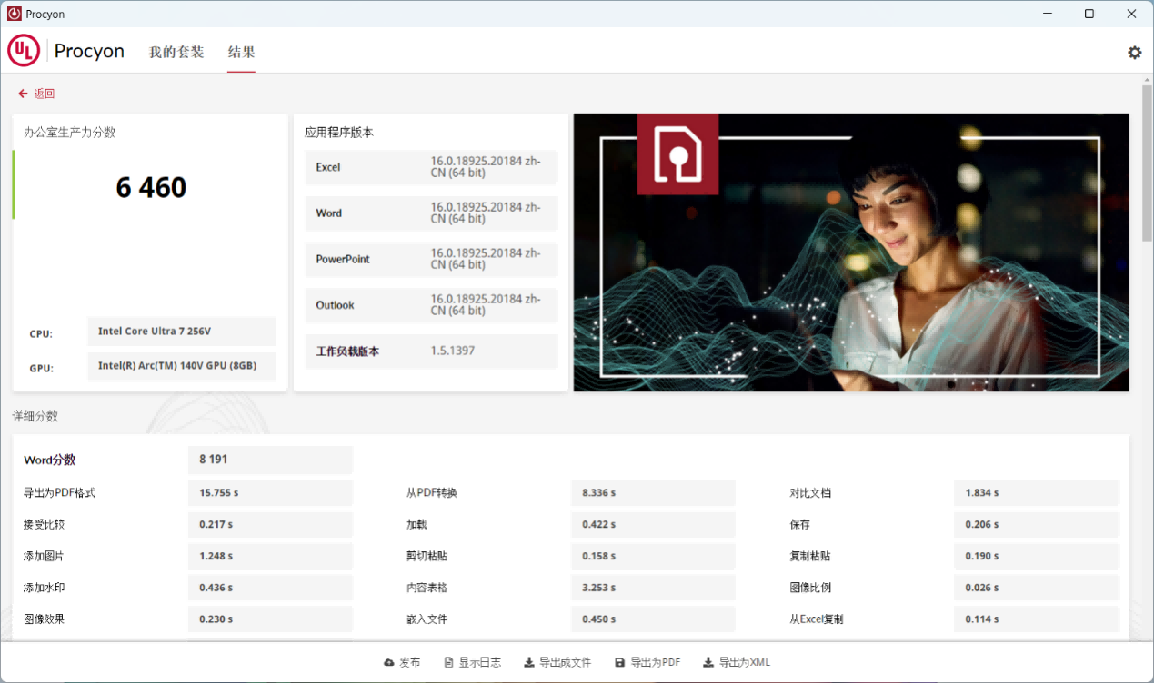
Task: Close the Procyon window
Action: point(1132,13)
